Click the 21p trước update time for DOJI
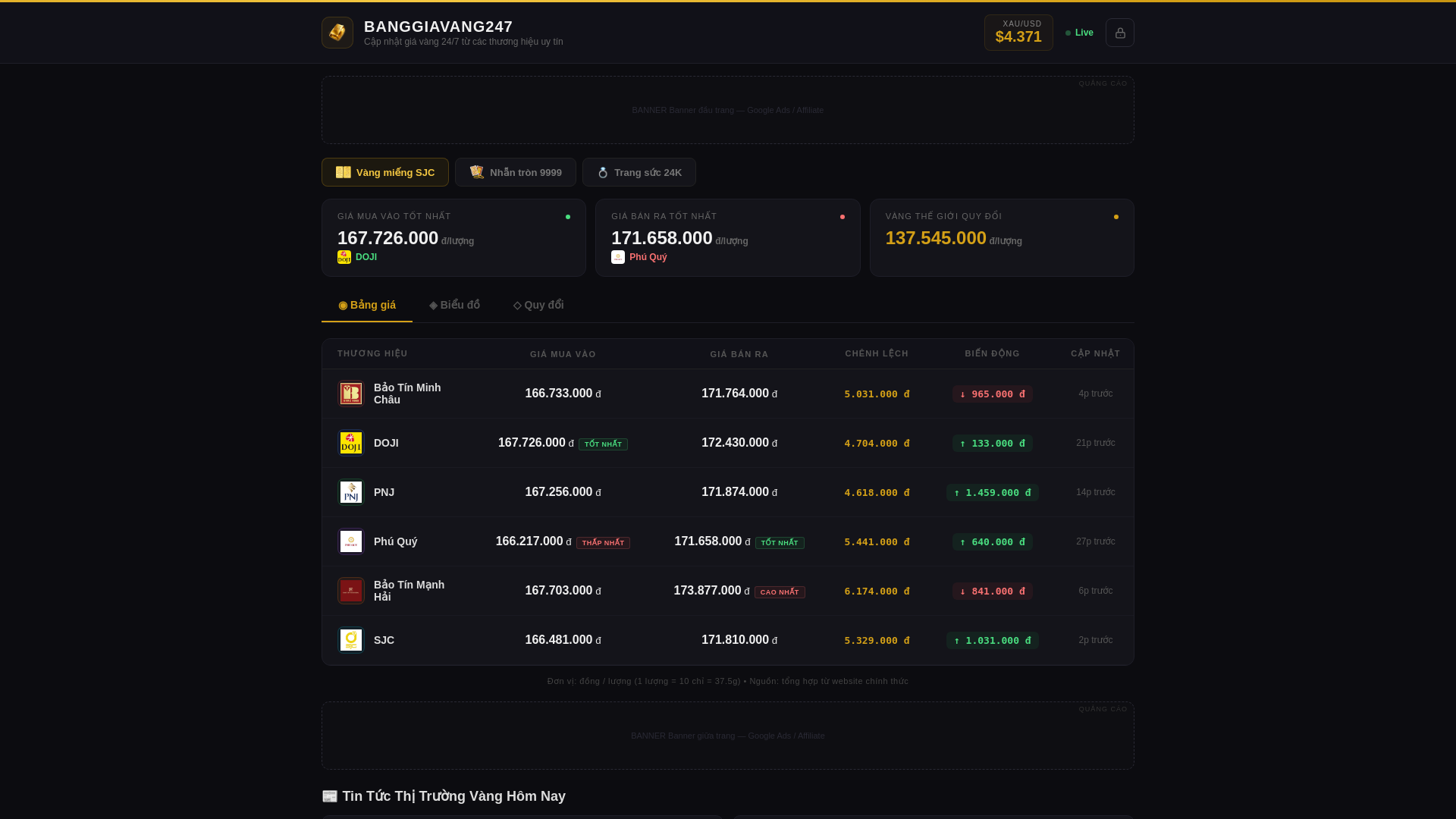The image size is (1456, 819). [1095, 443]
